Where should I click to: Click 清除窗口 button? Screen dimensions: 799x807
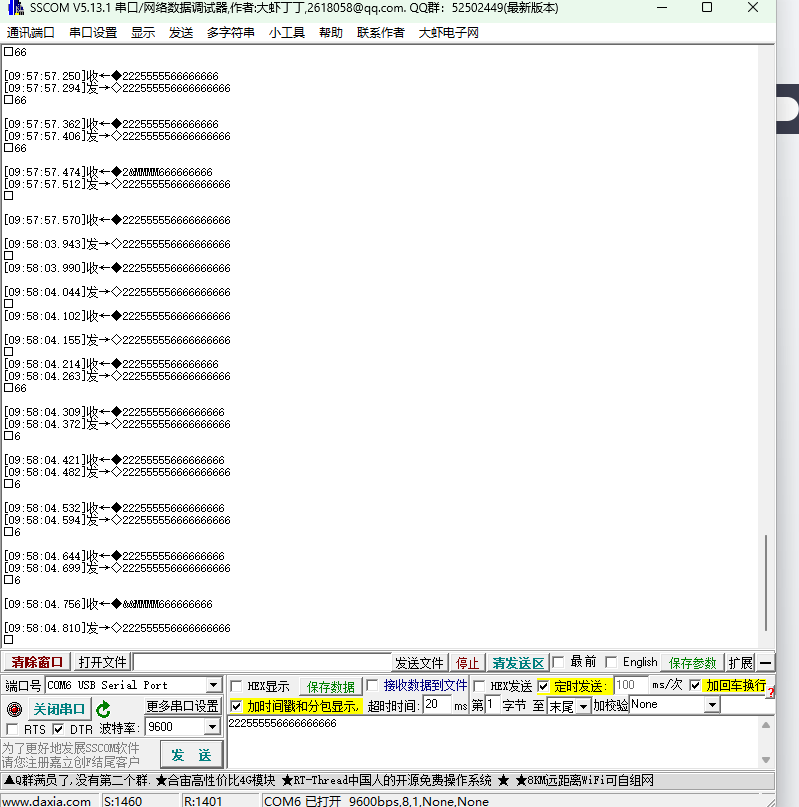pos(37,662)
